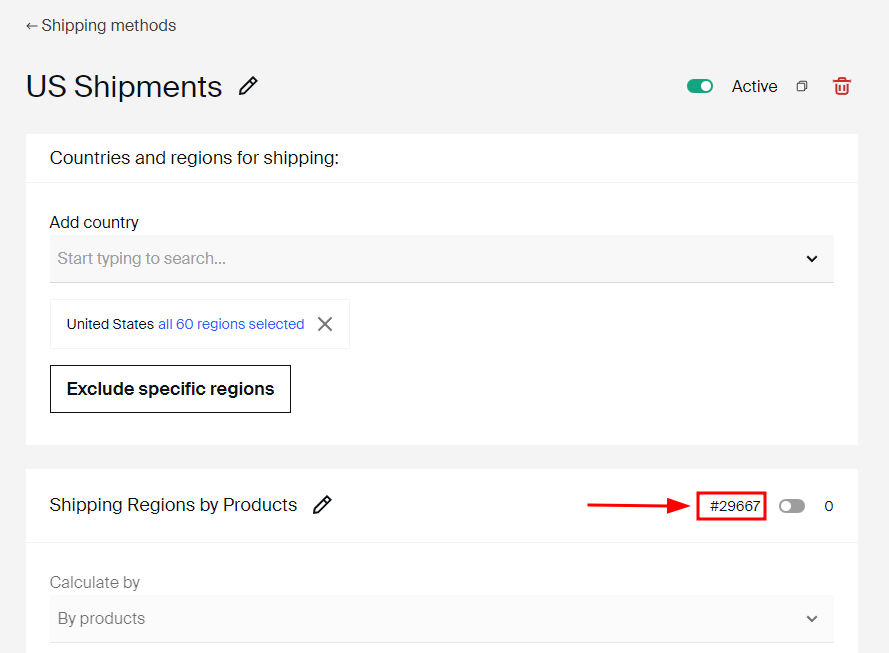Click the Active status label
The height and width of the screenshot is (653, 889).
click(x=754, y=86)
